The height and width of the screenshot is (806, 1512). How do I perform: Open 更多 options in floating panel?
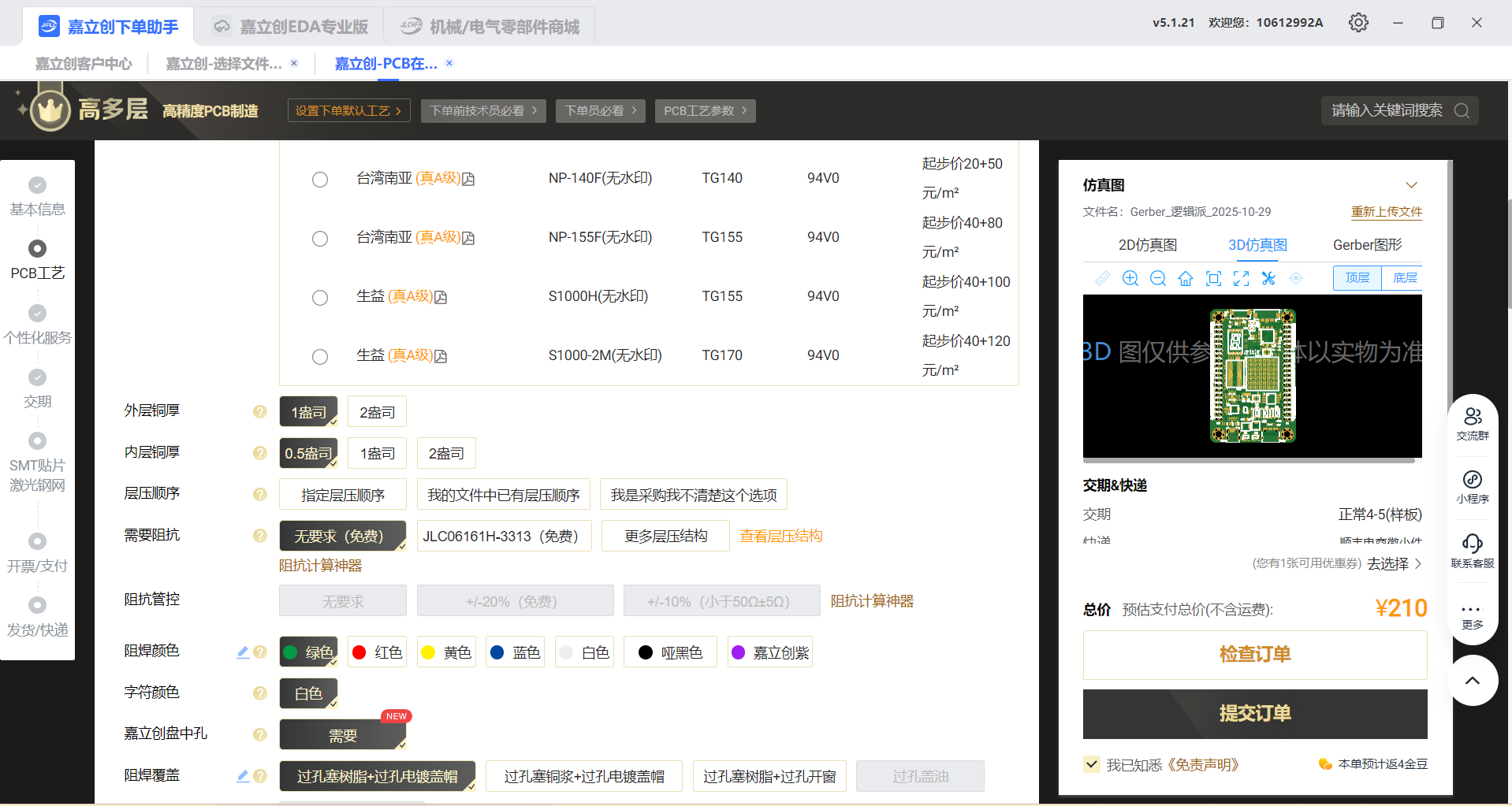click(x=1473, y=616)
